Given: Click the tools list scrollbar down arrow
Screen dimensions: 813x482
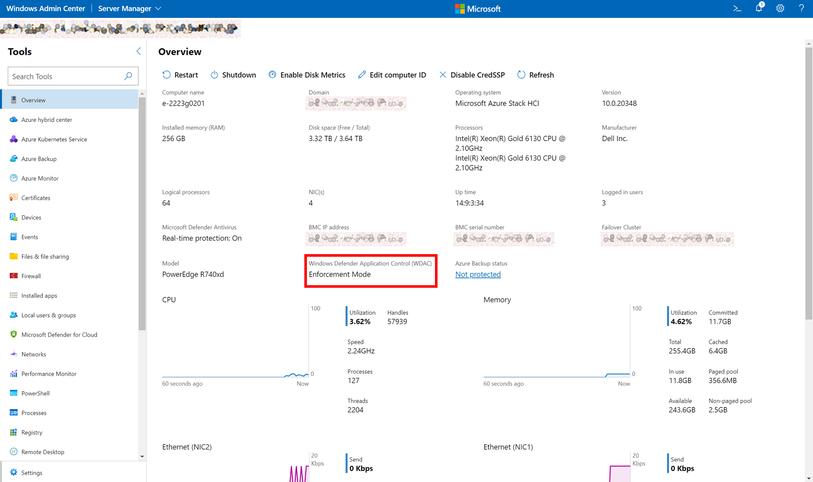Looking at the screenshot, I should [x=142, y=457].
